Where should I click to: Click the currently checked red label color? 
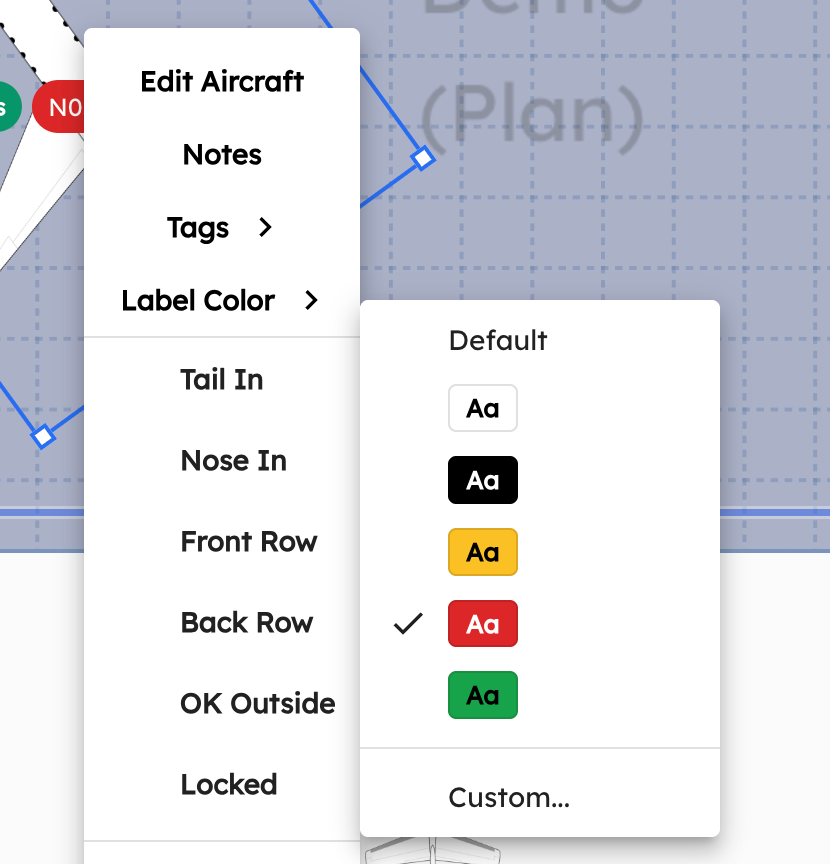point(483,623)
